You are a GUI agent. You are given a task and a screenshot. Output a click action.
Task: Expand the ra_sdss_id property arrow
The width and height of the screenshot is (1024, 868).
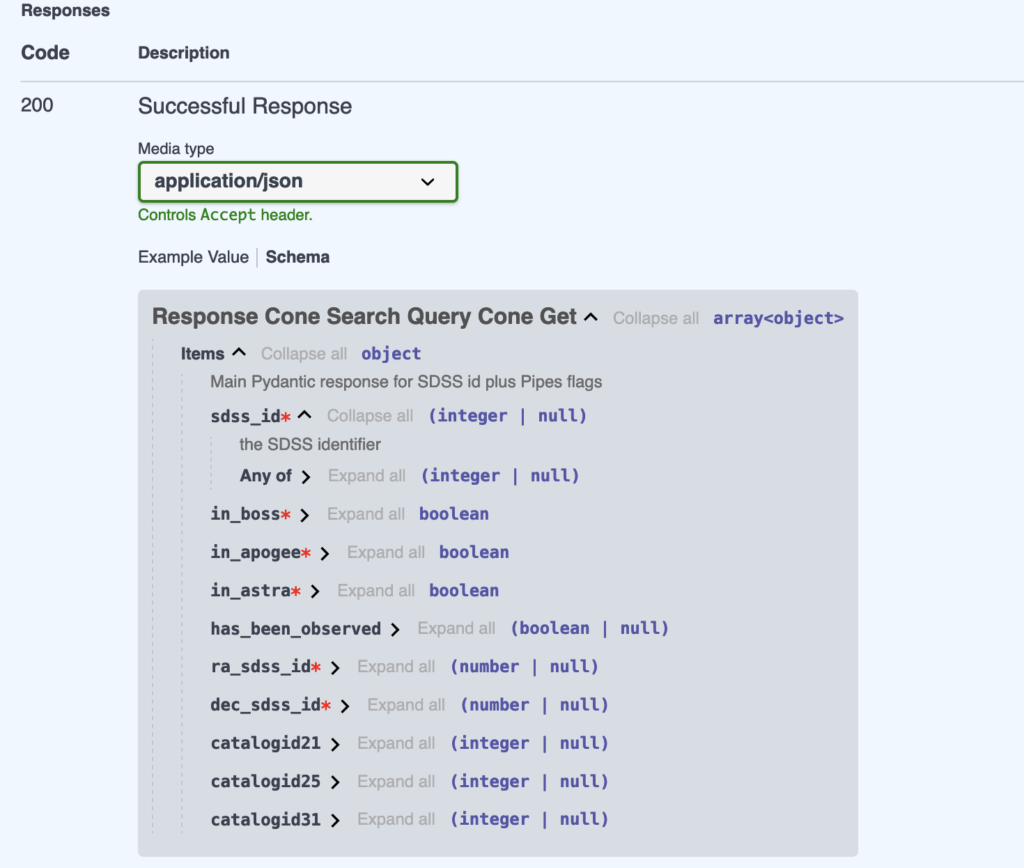point(335,668)
